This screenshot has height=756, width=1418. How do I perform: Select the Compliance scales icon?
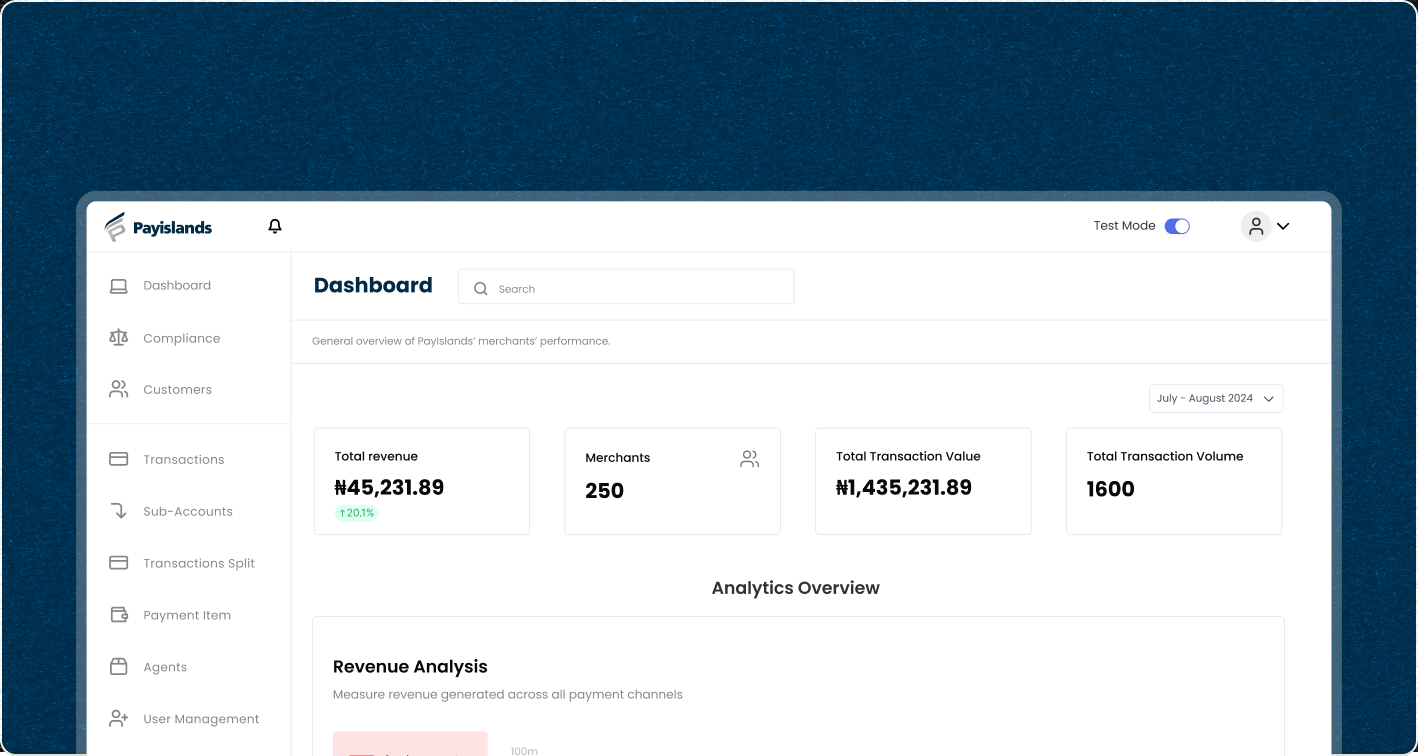pos(118,338)
